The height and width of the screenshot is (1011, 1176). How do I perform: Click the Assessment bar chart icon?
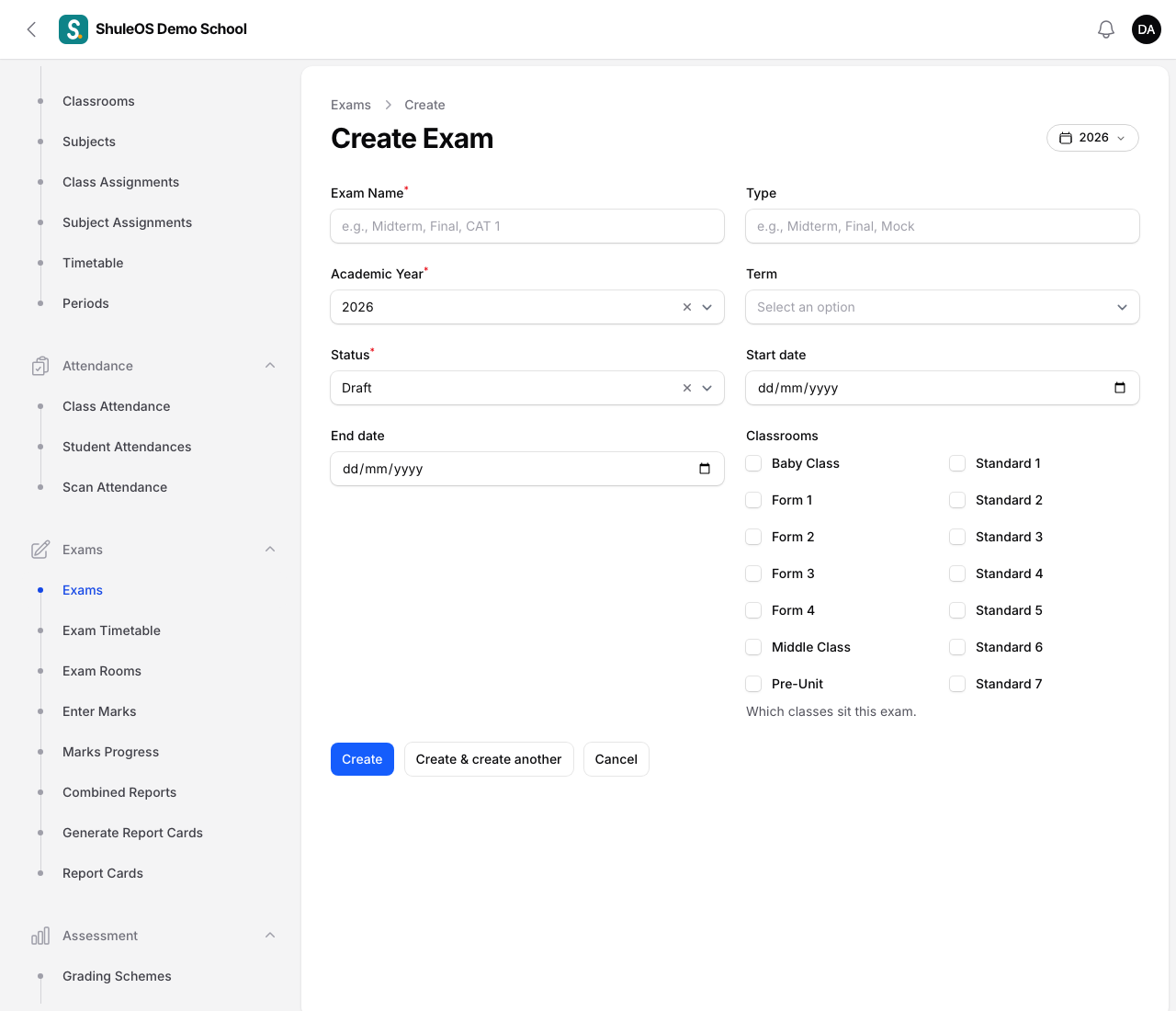(x=40, y=936)
